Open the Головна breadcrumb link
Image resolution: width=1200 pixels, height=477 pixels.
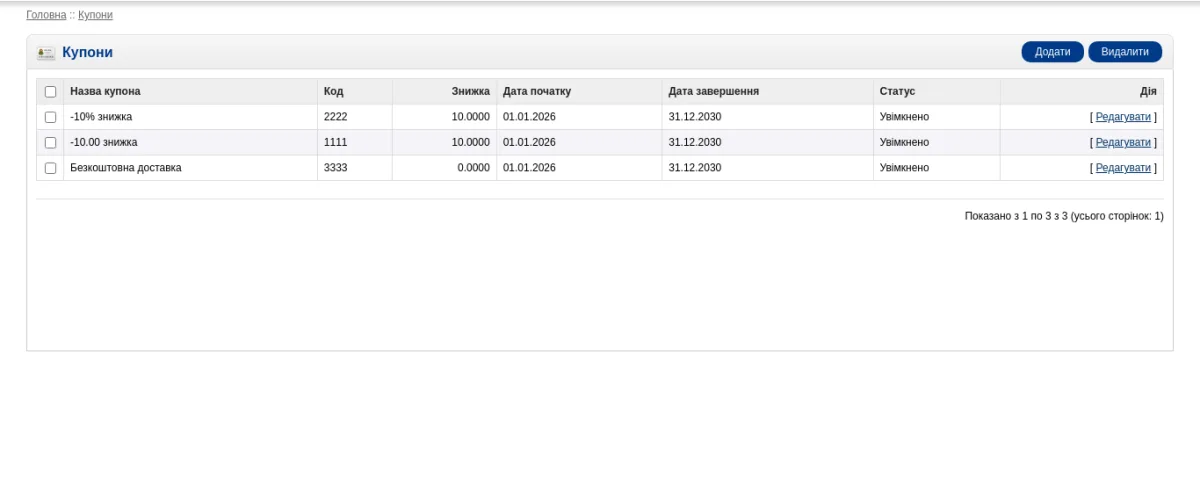click(46, 15)
